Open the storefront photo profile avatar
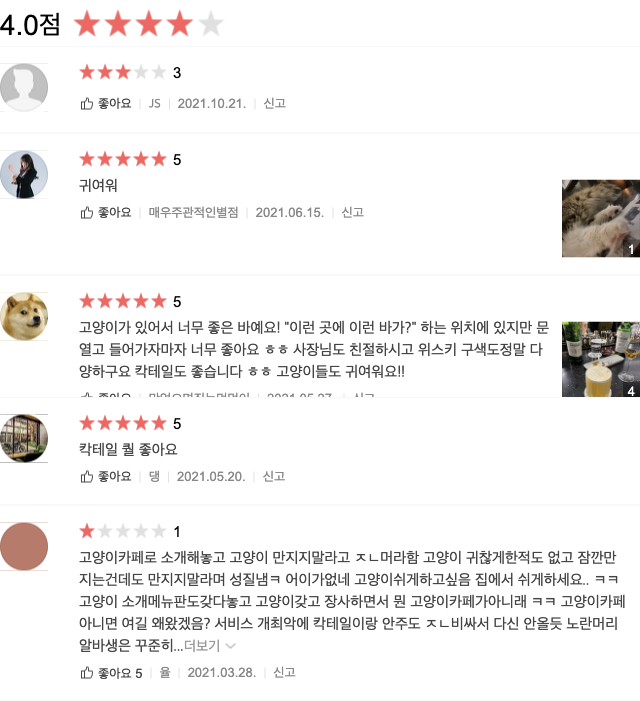Image resolution: width=640 pixels, height=701 pixels. coord(24,438)
